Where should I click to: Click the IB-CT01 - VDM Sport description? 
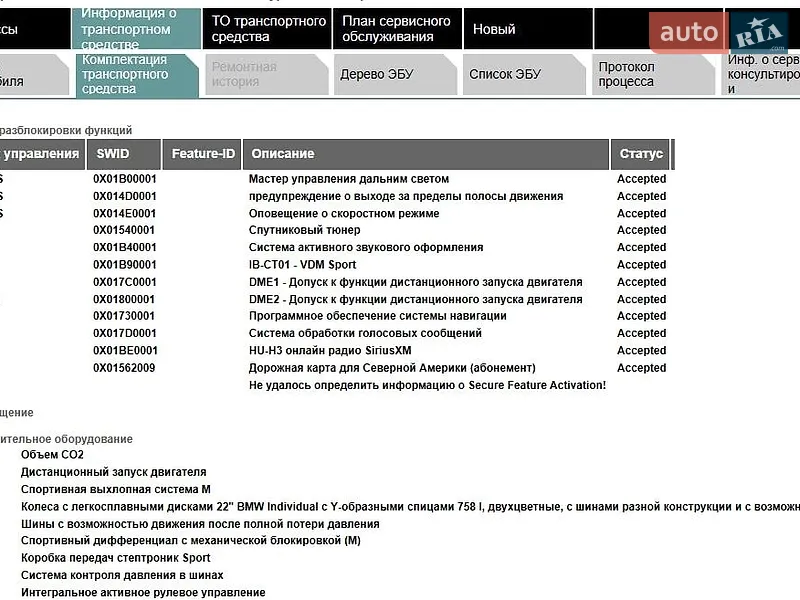click(303, 265)
